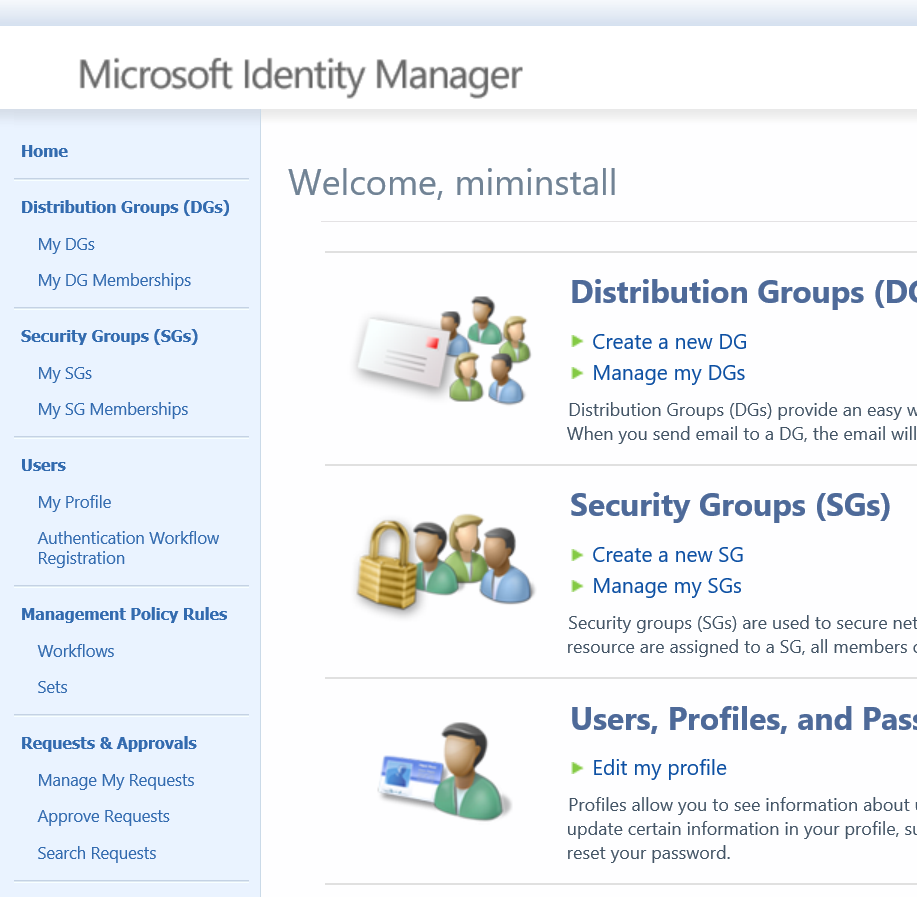Open Manage My Requests
Image resolution: width=917 pixels, height=897 pixels.
coord(116,780)
